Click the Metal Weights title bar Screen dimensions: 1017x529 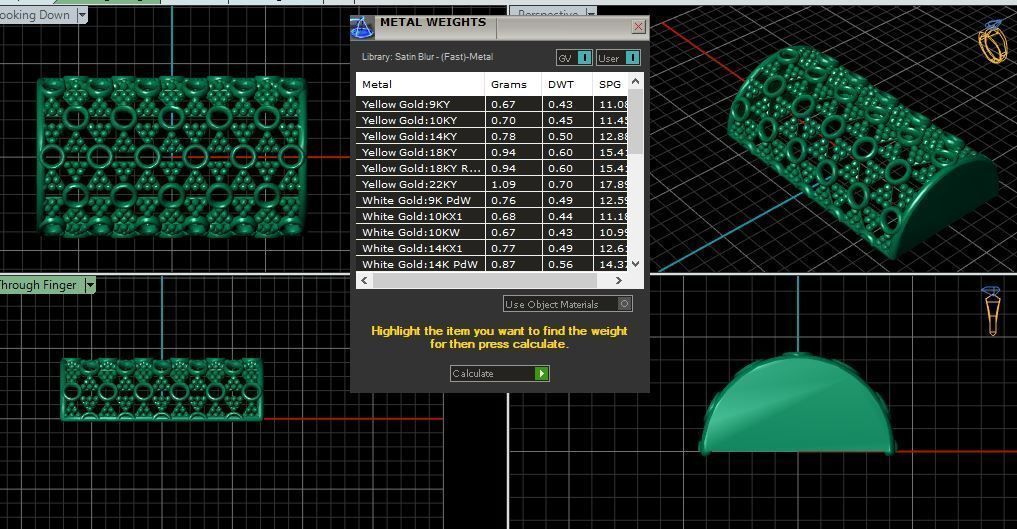click(499, 27)
